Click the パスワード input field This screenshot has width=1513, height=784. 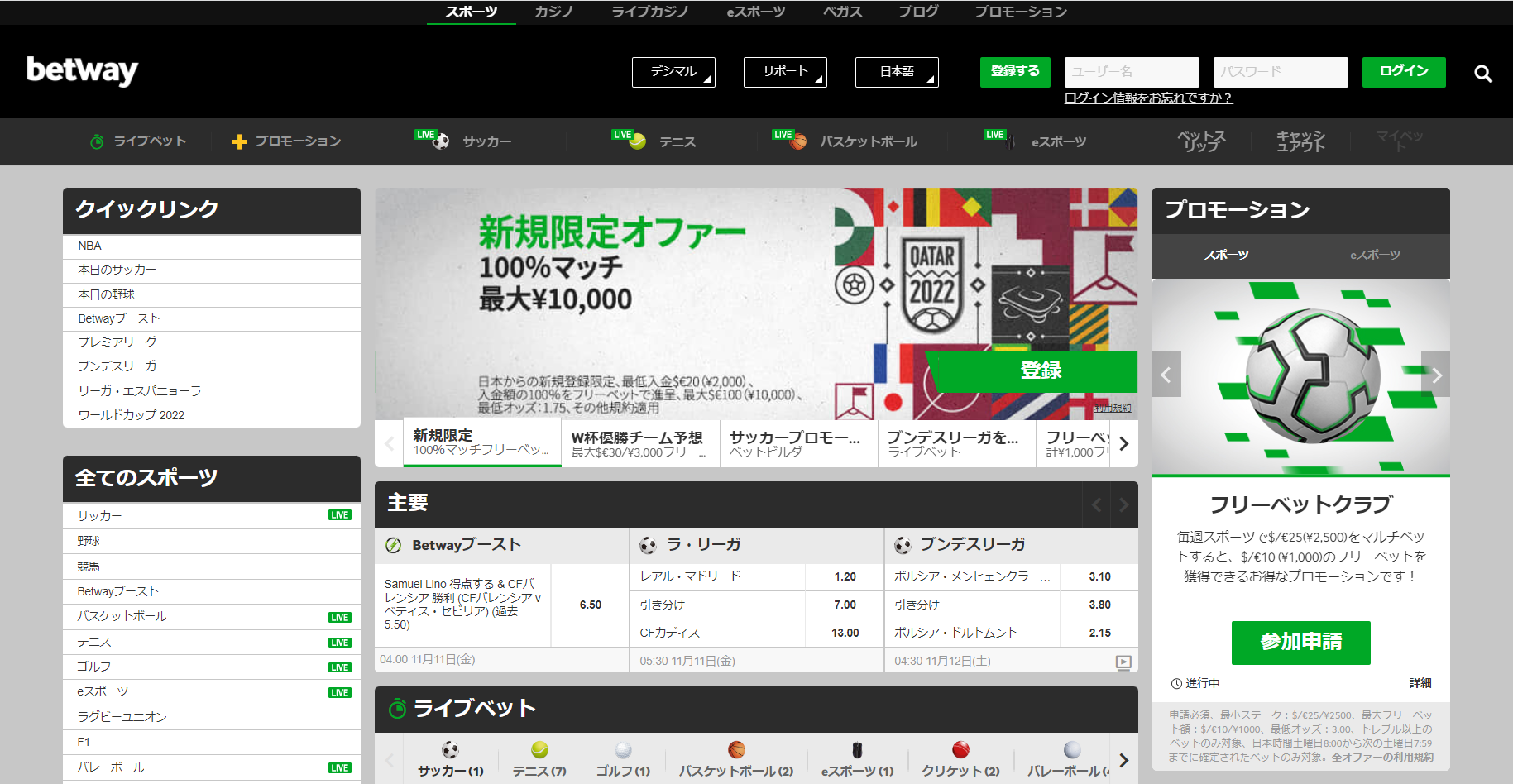1281,72
